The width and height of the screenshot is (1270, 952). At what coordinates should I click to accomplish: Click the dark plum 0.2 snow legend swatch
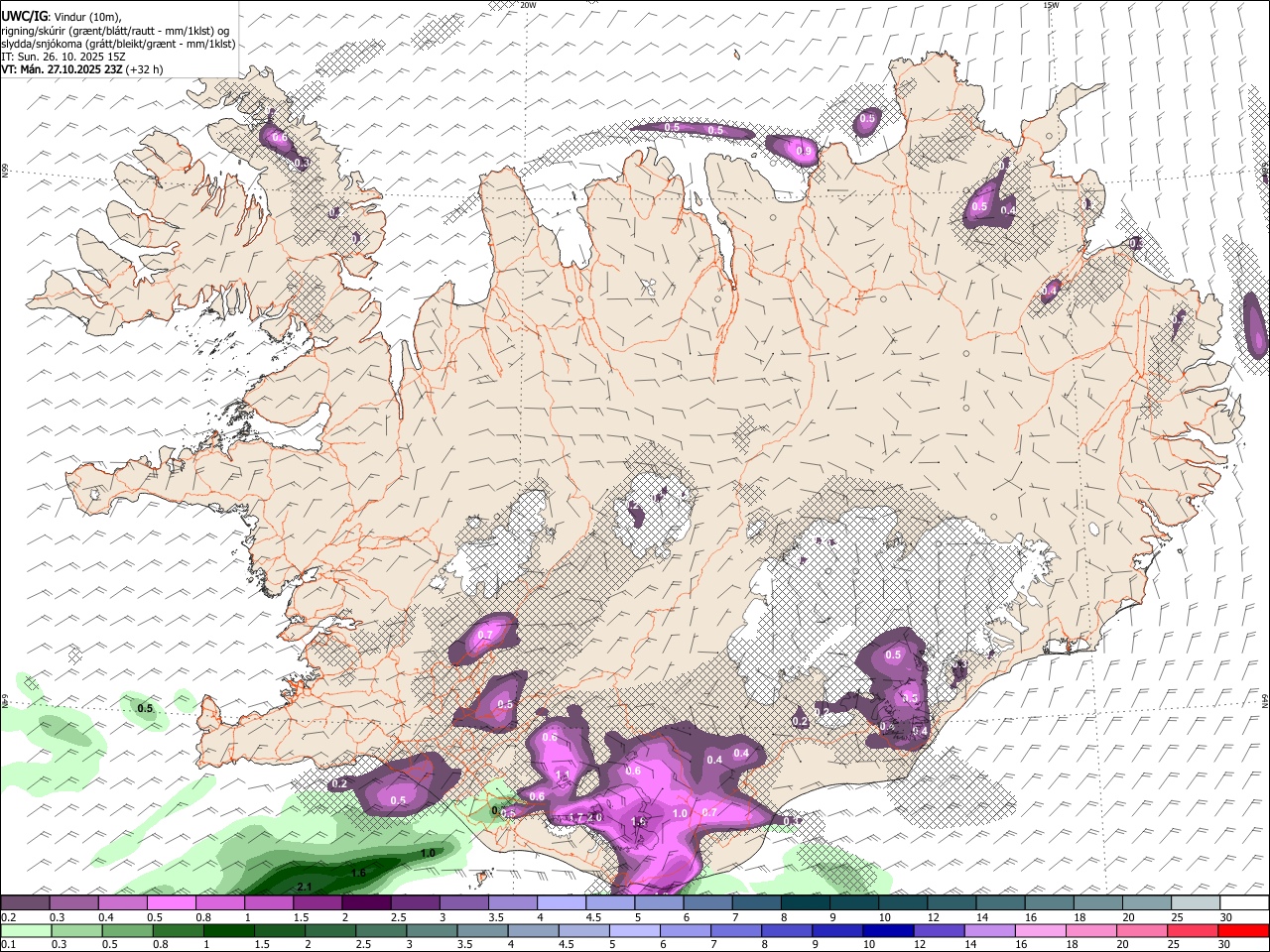(26, 902)
